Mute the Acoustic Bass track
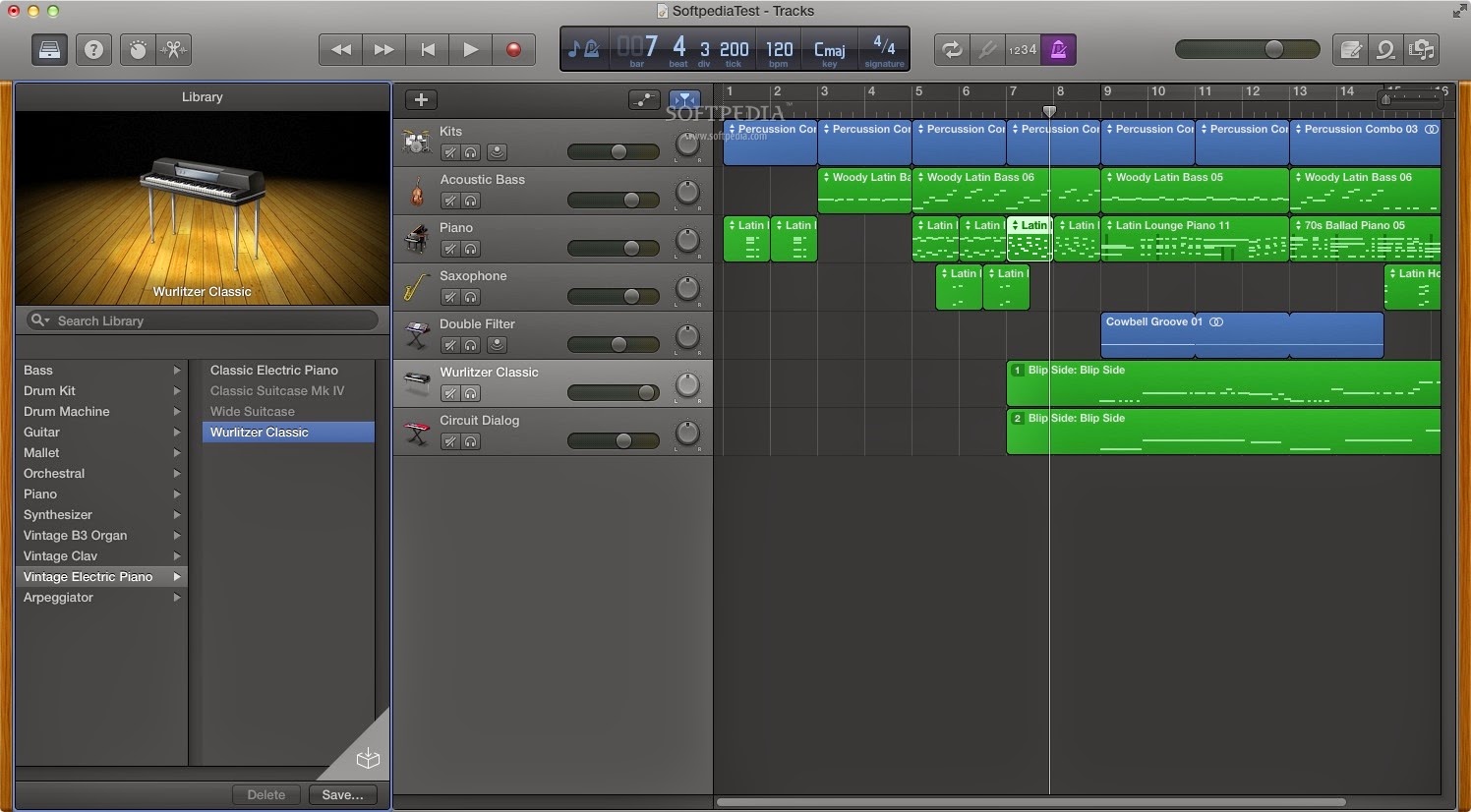Image resolution: width=1471 pixels, height=812 pixels. tap(450, 201)
